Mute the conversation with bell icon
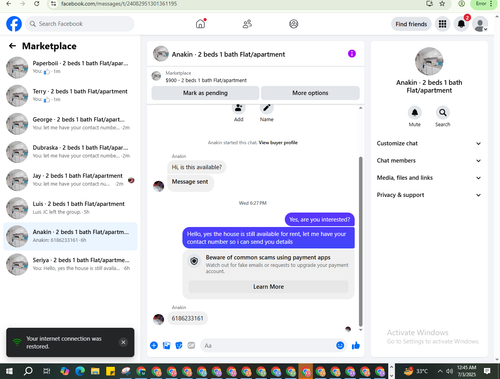 point(415,113)
